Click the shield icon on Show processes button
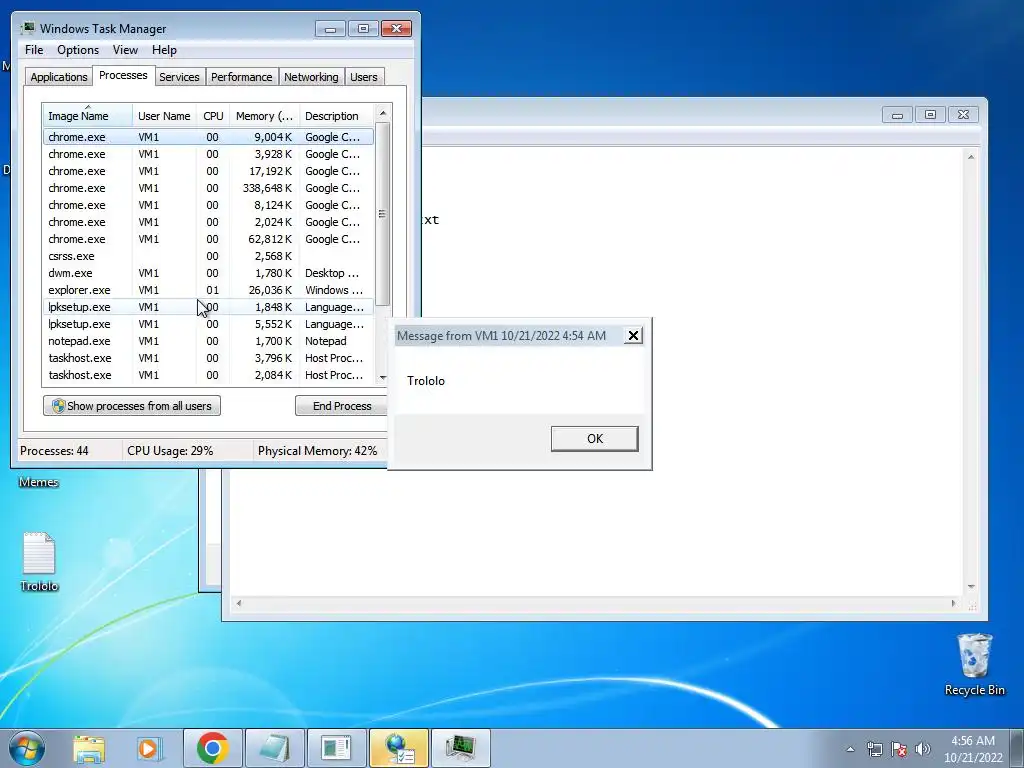 click(x=58, y=406)
